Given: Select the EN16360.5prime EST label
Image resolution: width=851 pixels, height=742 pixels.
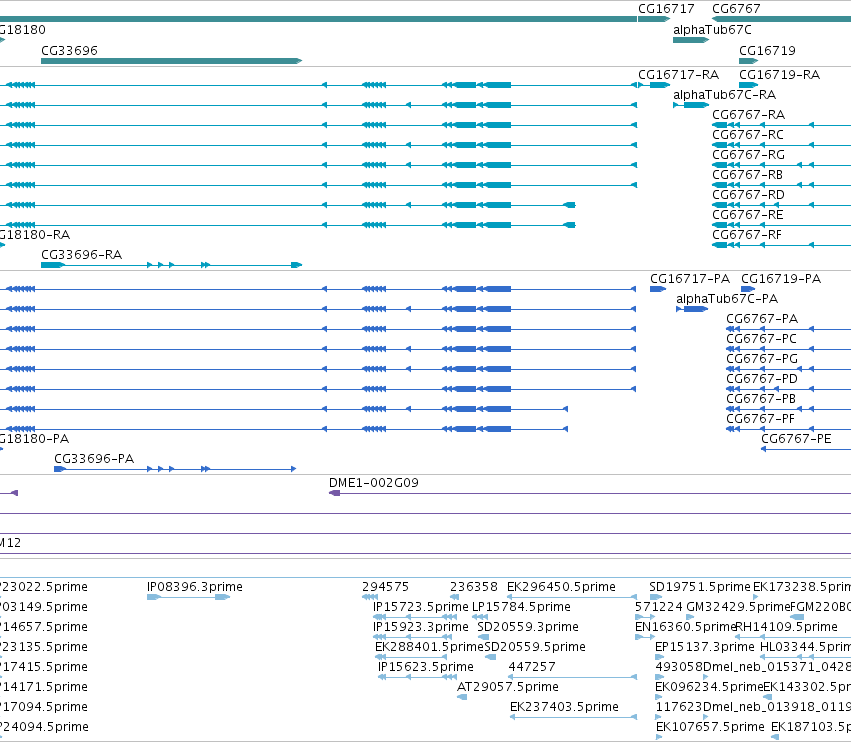Looking at the screenshot, I should [x=685, y=627].
